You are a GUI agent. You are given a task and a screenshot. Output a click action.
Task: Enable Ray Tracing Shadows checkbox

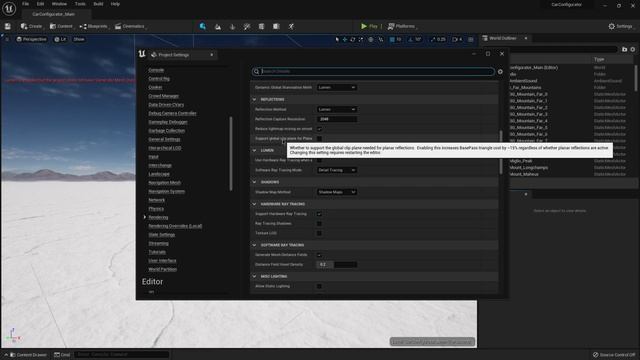pos(319,224)
